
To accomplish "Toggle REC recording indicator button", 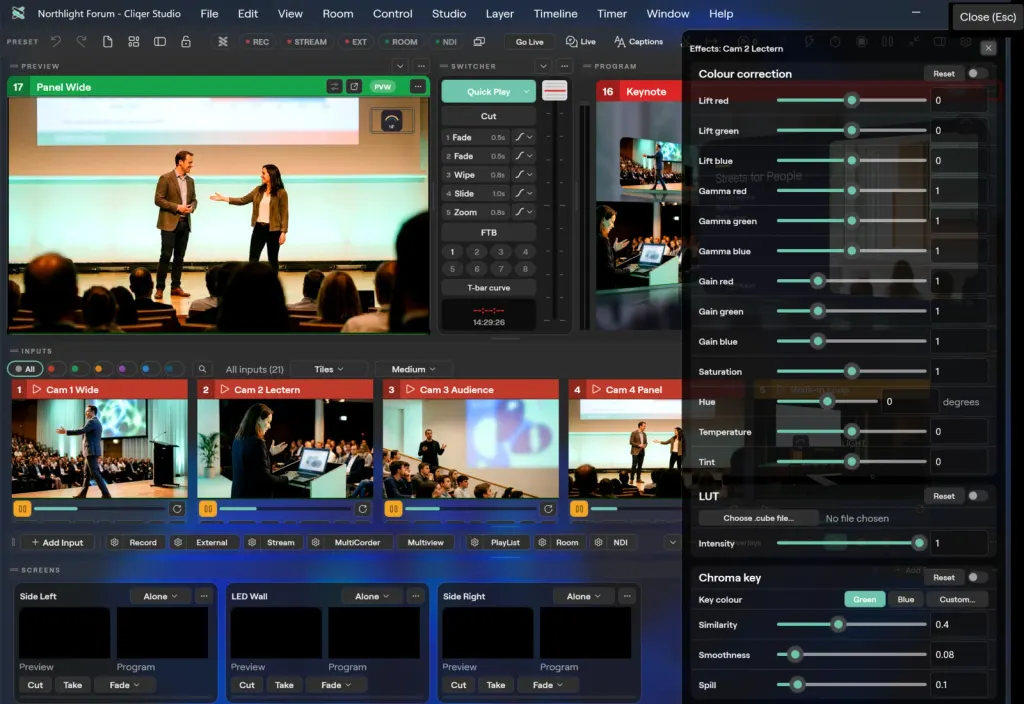I will 257,41.
